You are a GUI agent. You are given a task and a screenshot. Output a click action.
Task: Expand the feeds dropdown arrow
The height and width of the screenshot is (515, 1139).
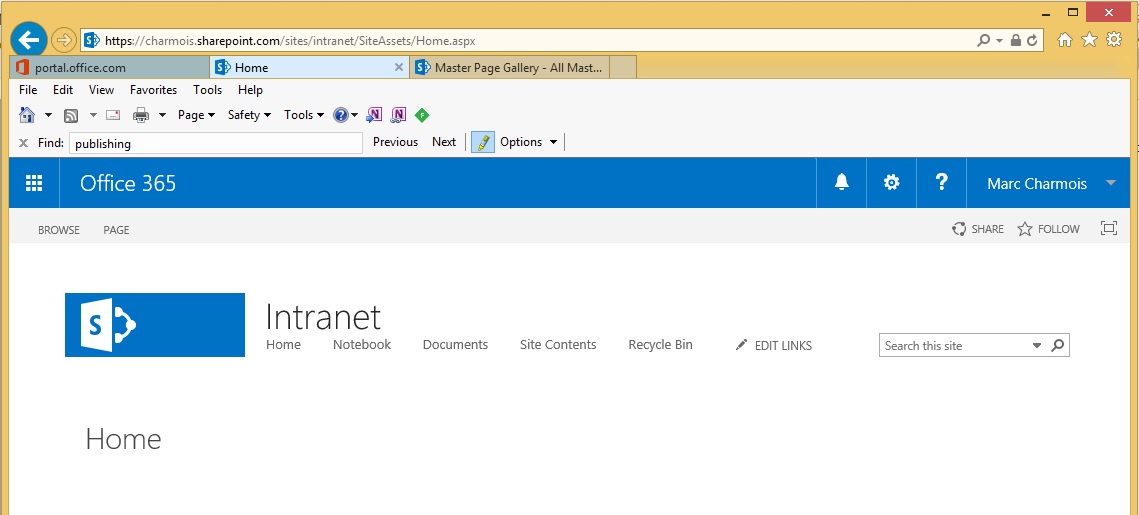[x=93, y=115]
